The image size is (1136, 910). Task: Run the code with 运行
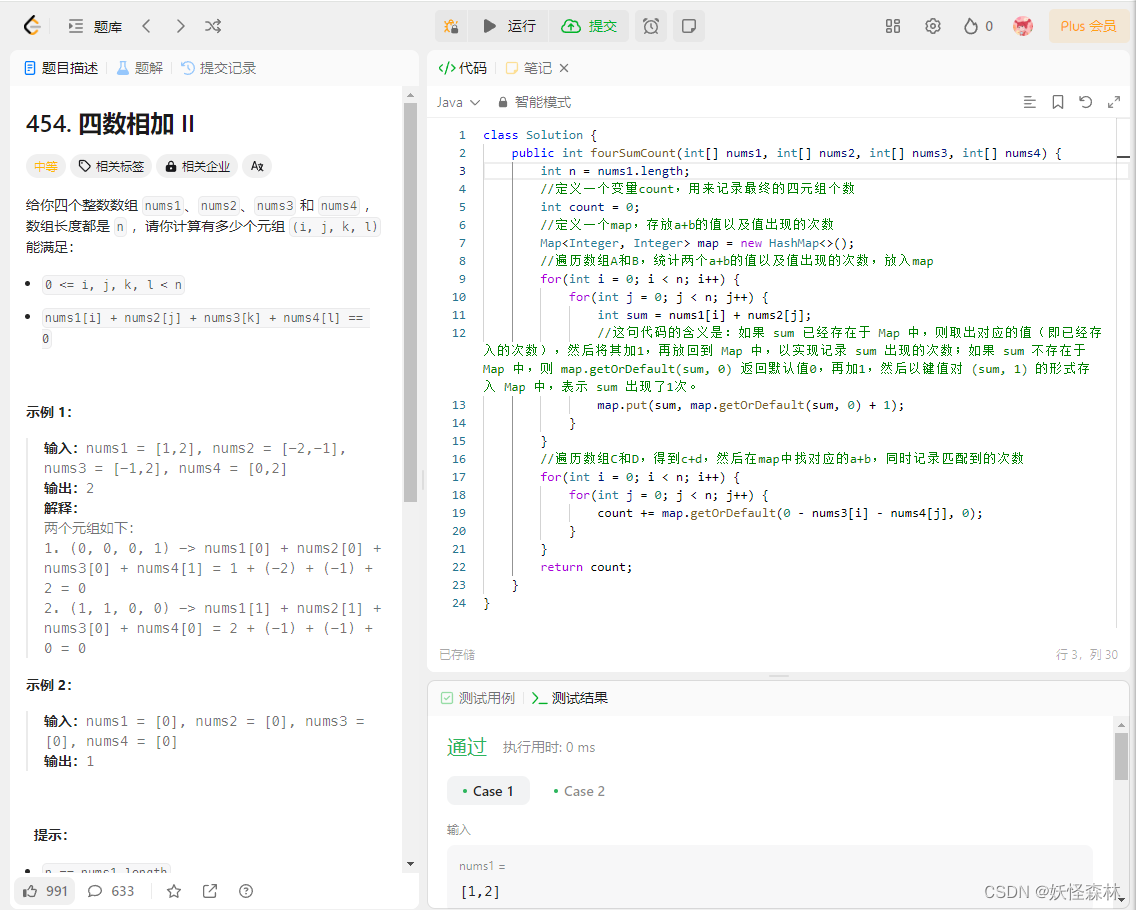click(510, 26)
